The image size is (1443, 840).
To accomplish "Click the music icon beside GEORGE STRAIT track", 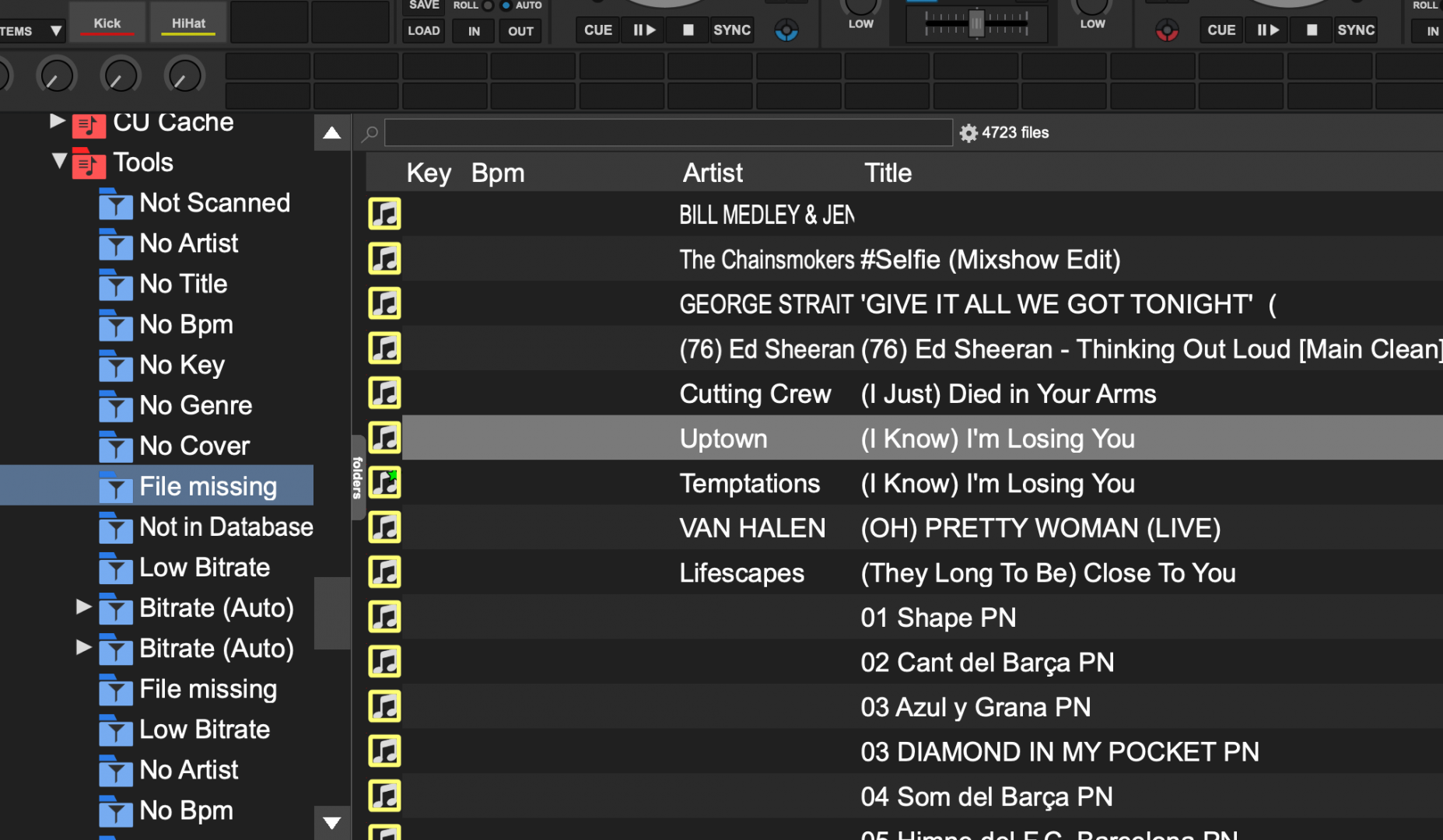I will pos(384,303).
